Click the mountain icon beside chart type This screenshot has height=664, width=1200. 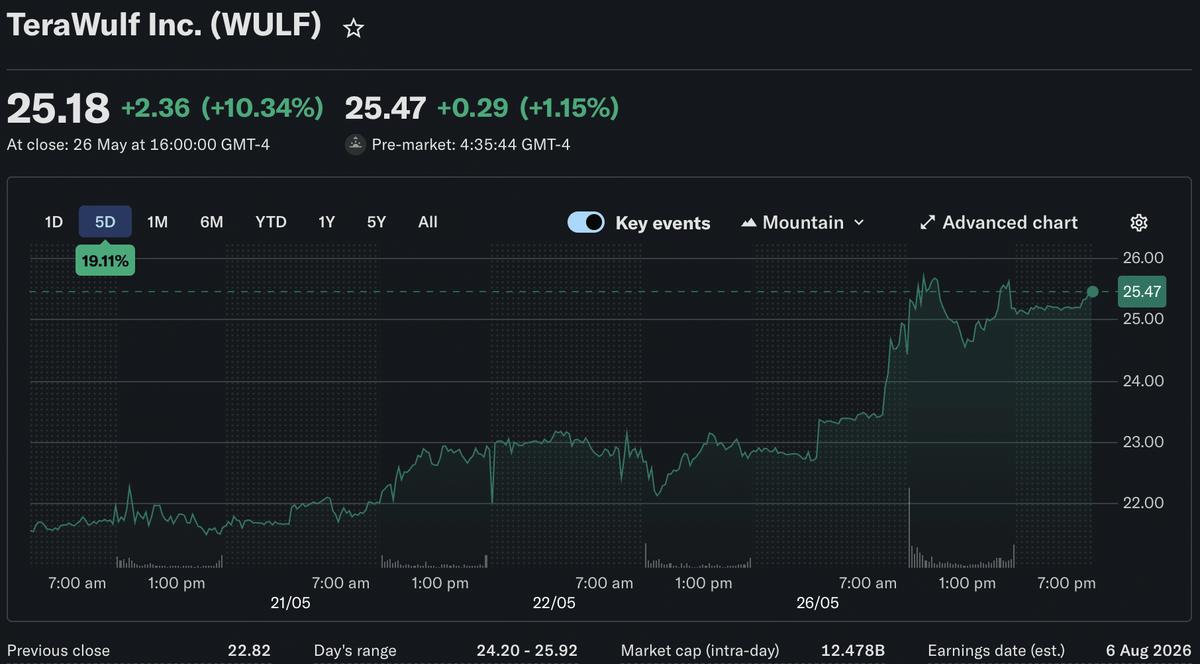748,223
